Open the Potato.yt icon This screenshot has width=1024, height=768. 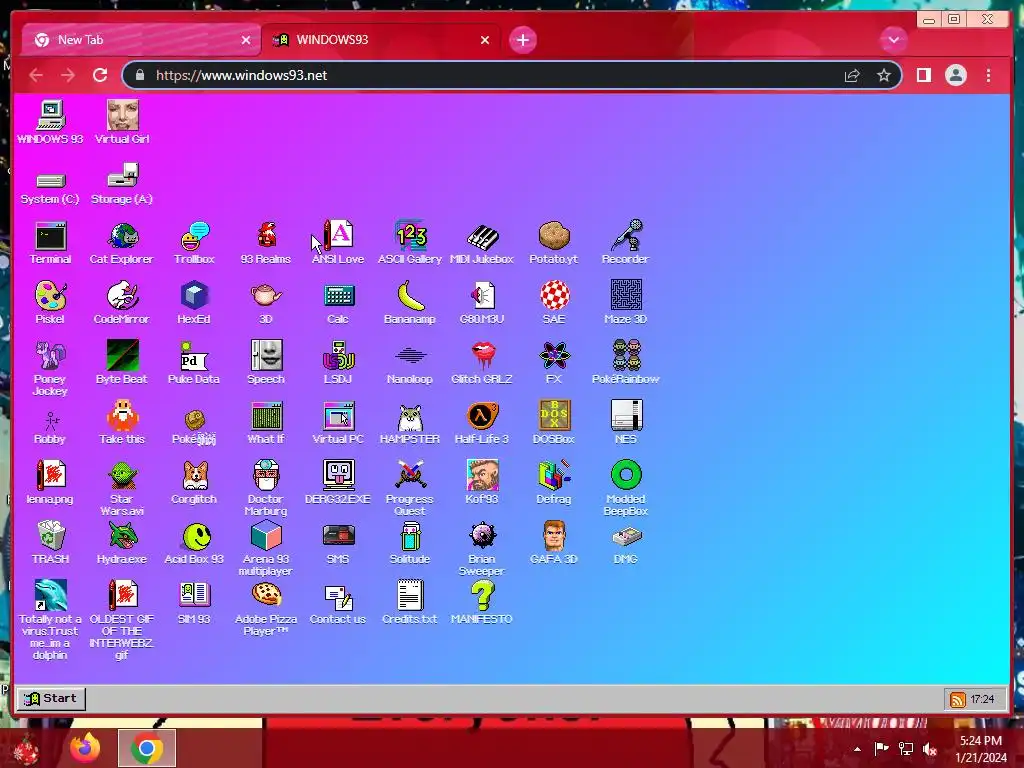pyautogui.click(x=554, y=242)
